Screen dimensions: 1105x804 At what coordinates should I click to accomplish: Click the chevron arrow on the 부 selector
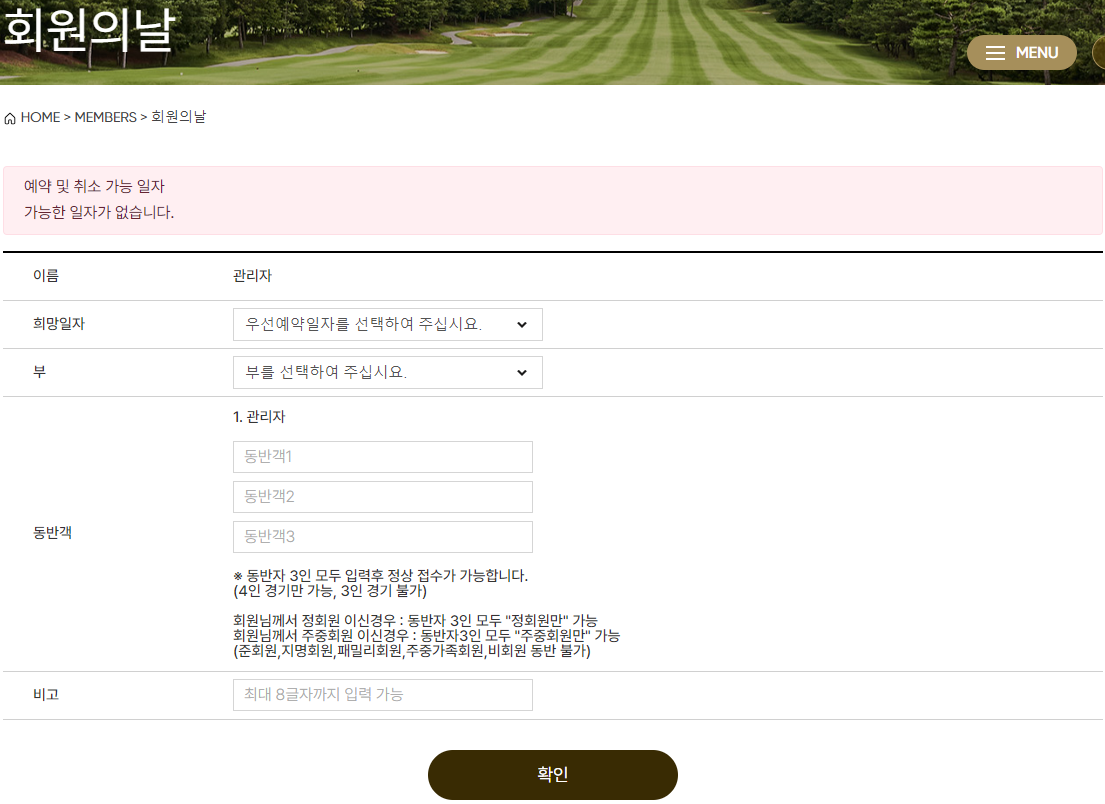click(x=522, y=373)
